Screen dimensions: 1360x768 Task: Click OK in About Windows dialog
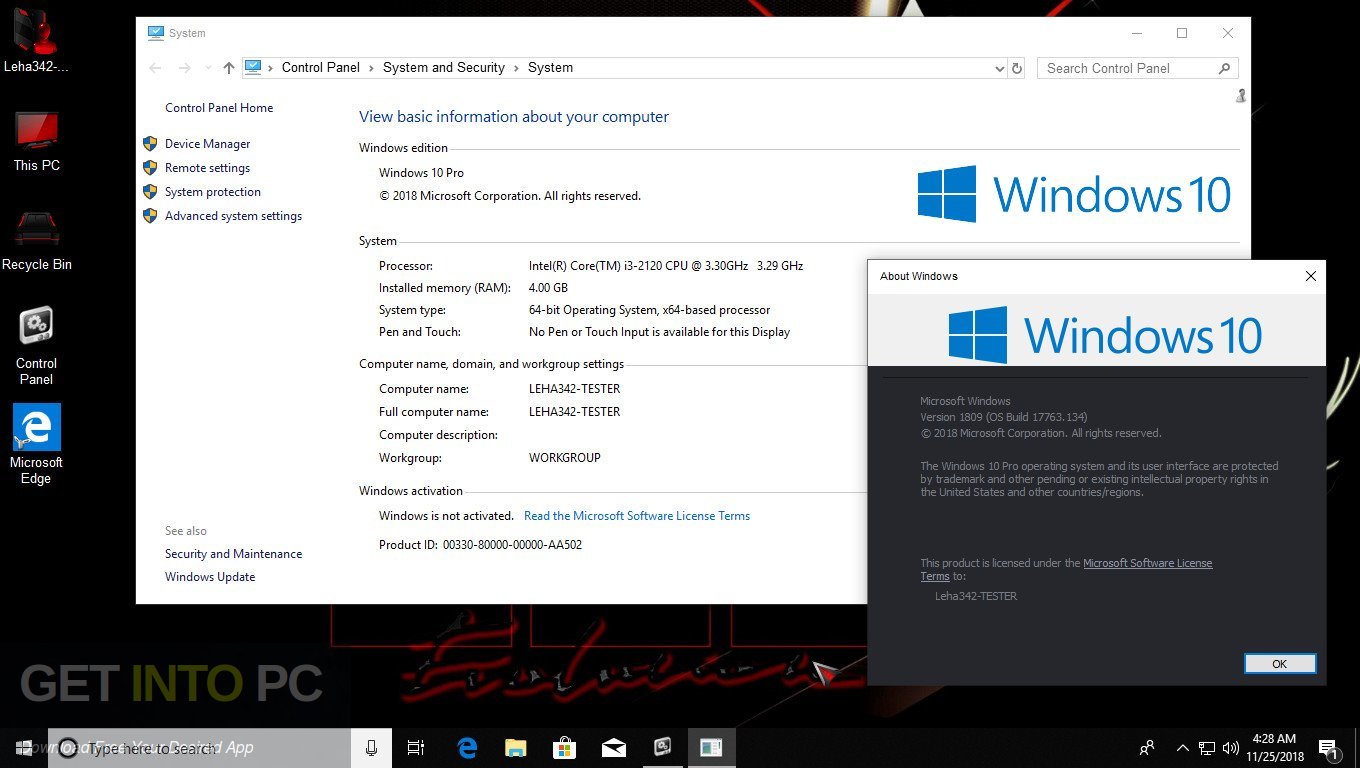[x=1279, y=664]
